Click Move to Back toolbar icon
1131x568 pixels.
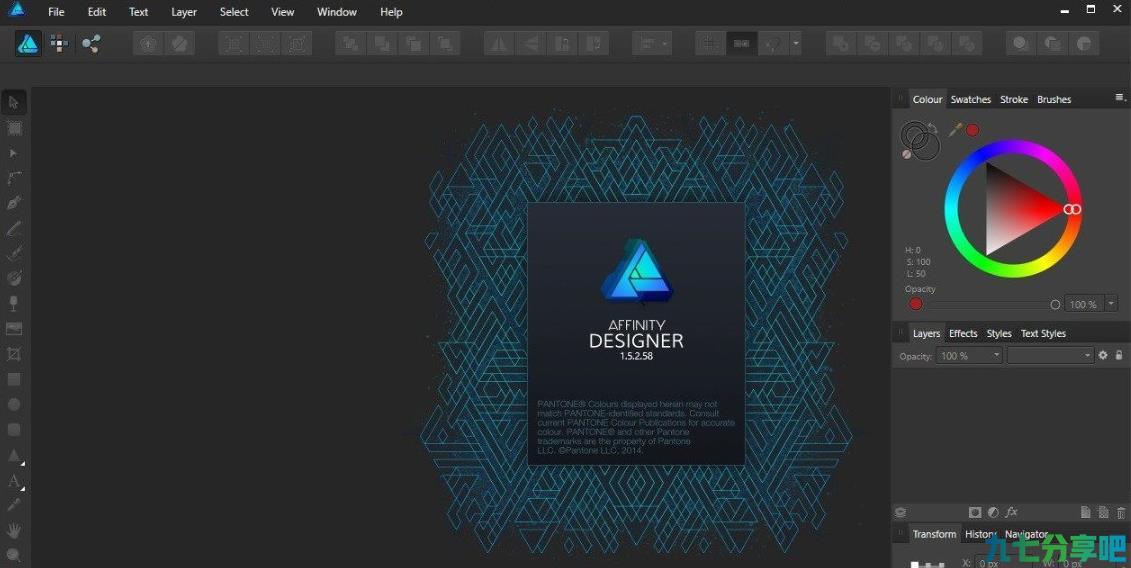351,43
